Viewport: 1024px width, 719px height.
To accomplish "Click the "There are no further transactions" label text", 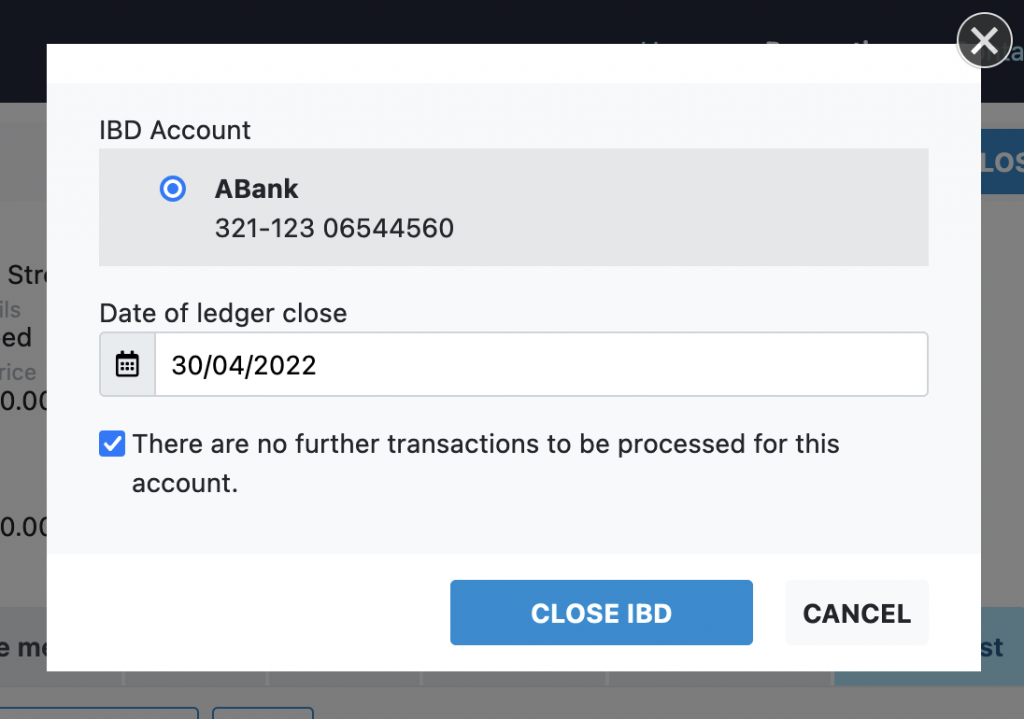I will tap(485, 444).
